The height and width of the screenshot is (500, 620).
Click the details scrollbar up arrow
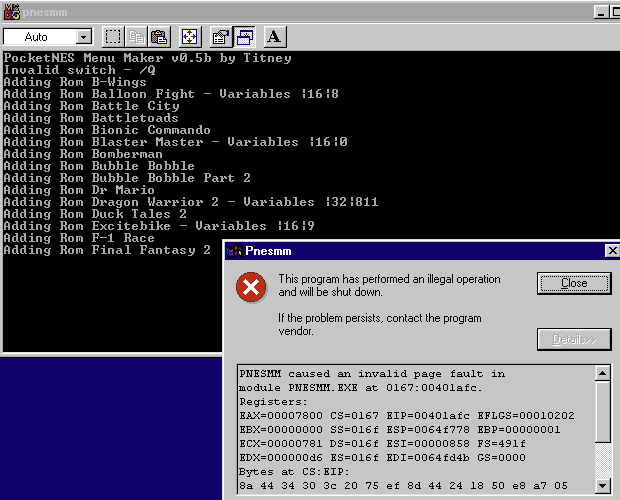click(603, 373)
